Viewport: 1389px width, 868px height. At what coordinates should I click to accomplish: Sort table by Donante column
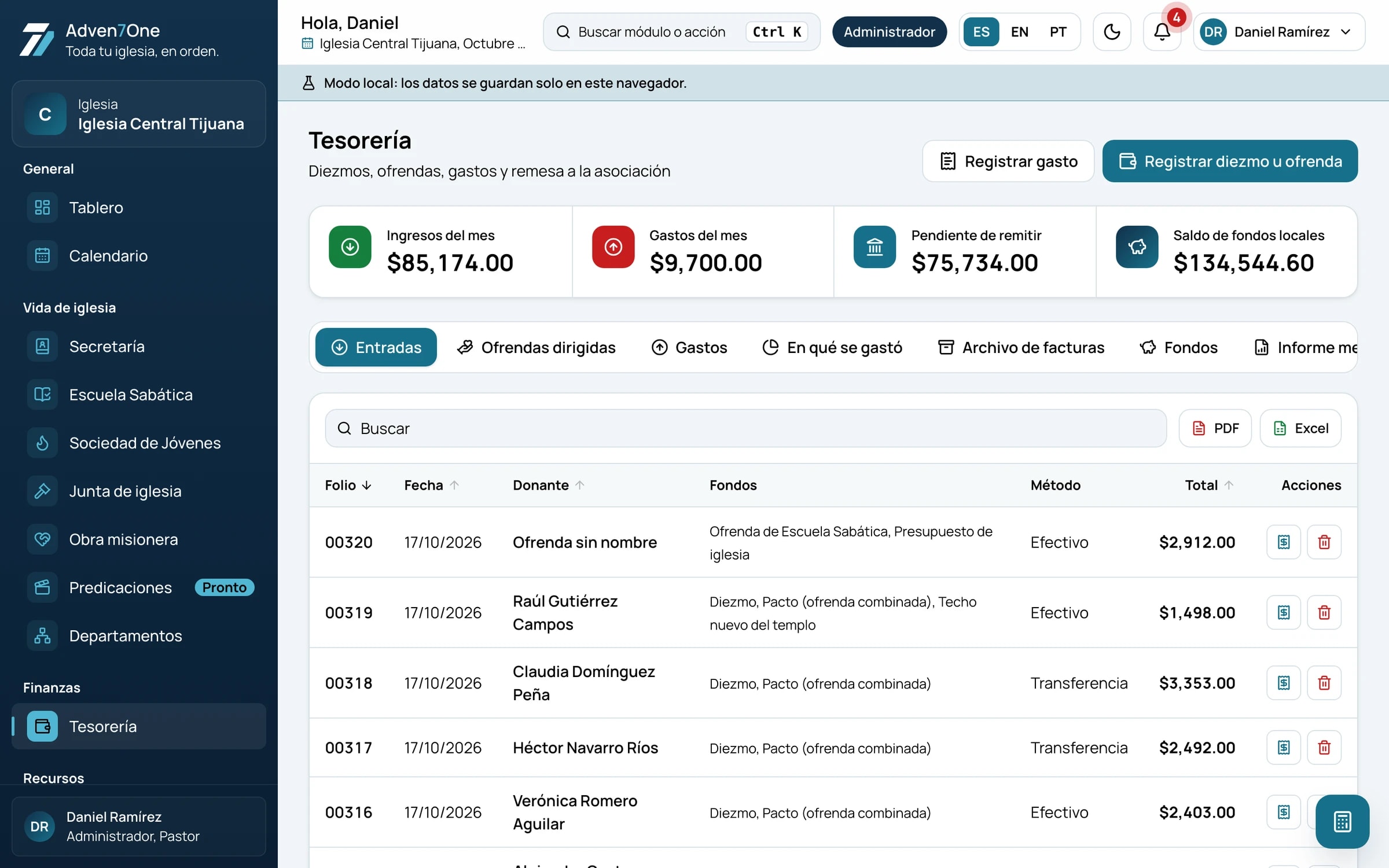click(x=549, y=485)
